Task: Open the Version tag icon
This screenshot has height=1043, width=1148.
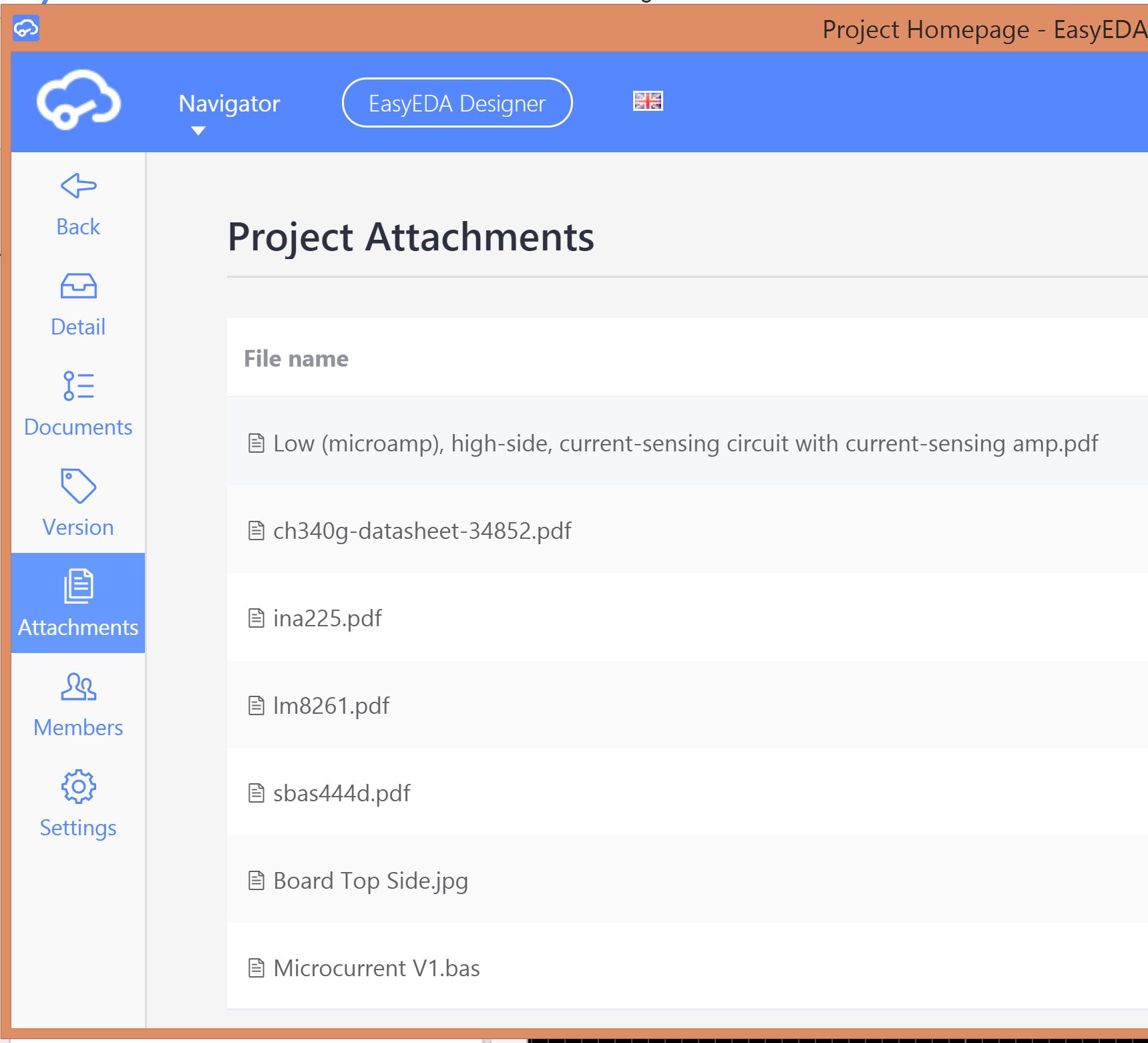Action: click(78, 485)
